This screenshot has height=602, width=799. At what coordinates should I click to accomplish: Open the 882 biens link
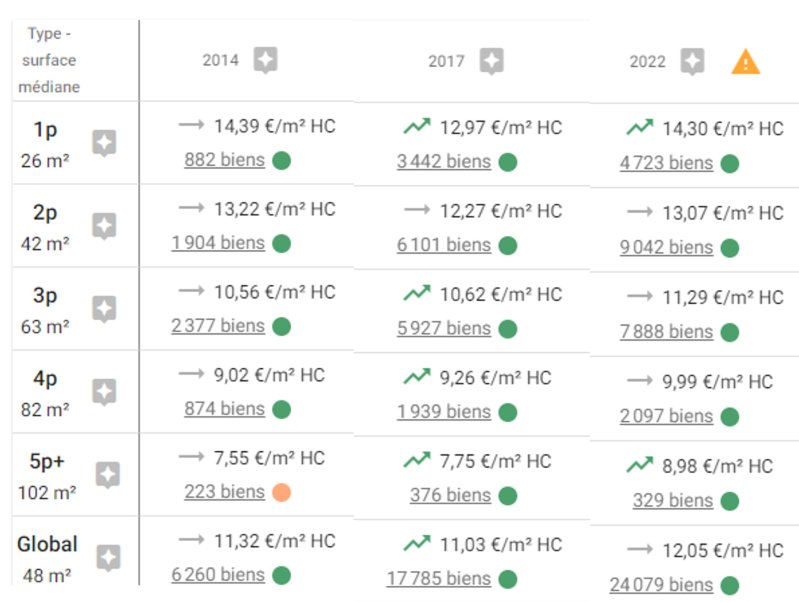pos(225,160)
